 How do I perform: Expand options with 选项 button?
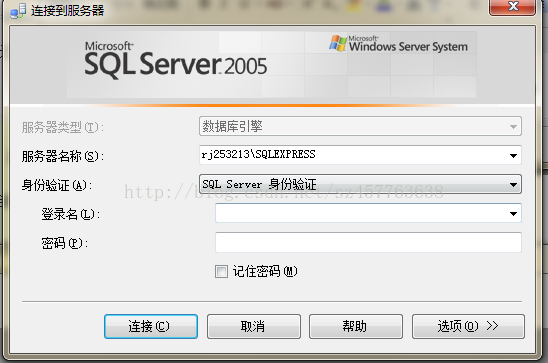point(468,326)
